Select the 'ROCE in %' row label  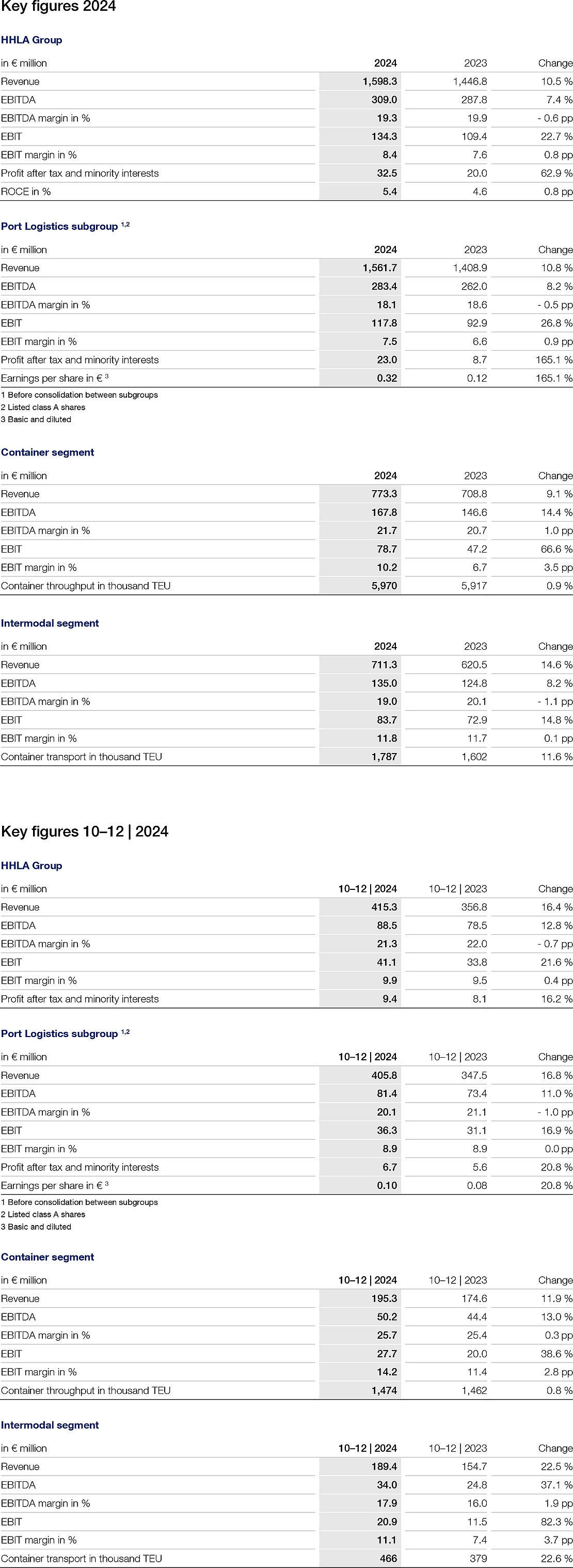coord(26,192)
